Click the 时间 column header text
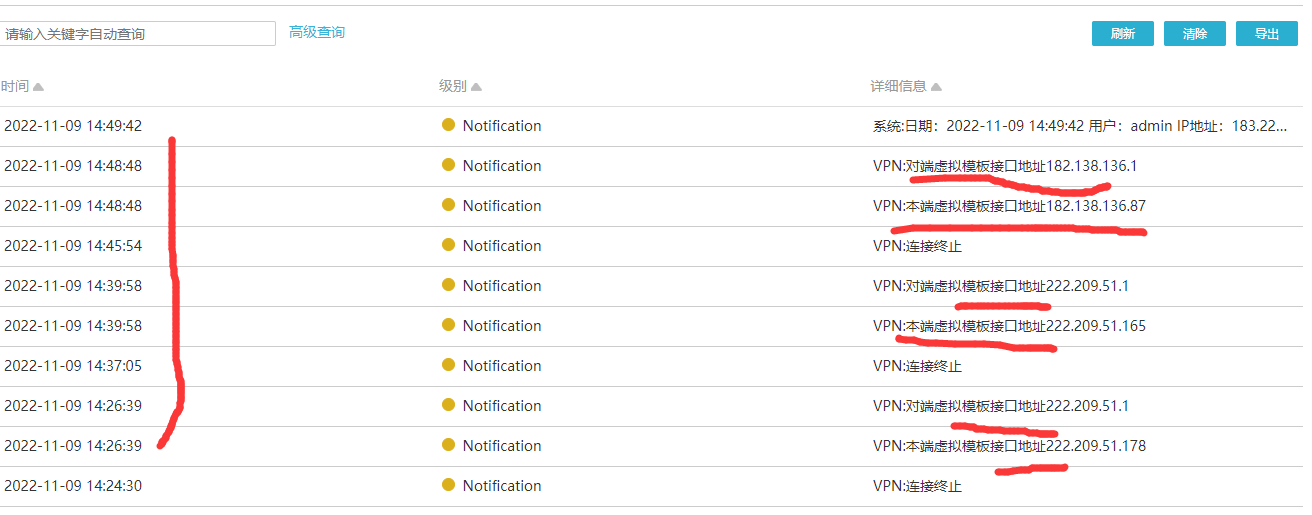The height and width of the screenshot is (515, 1312). pyautogui.click(x=15, y=87)
